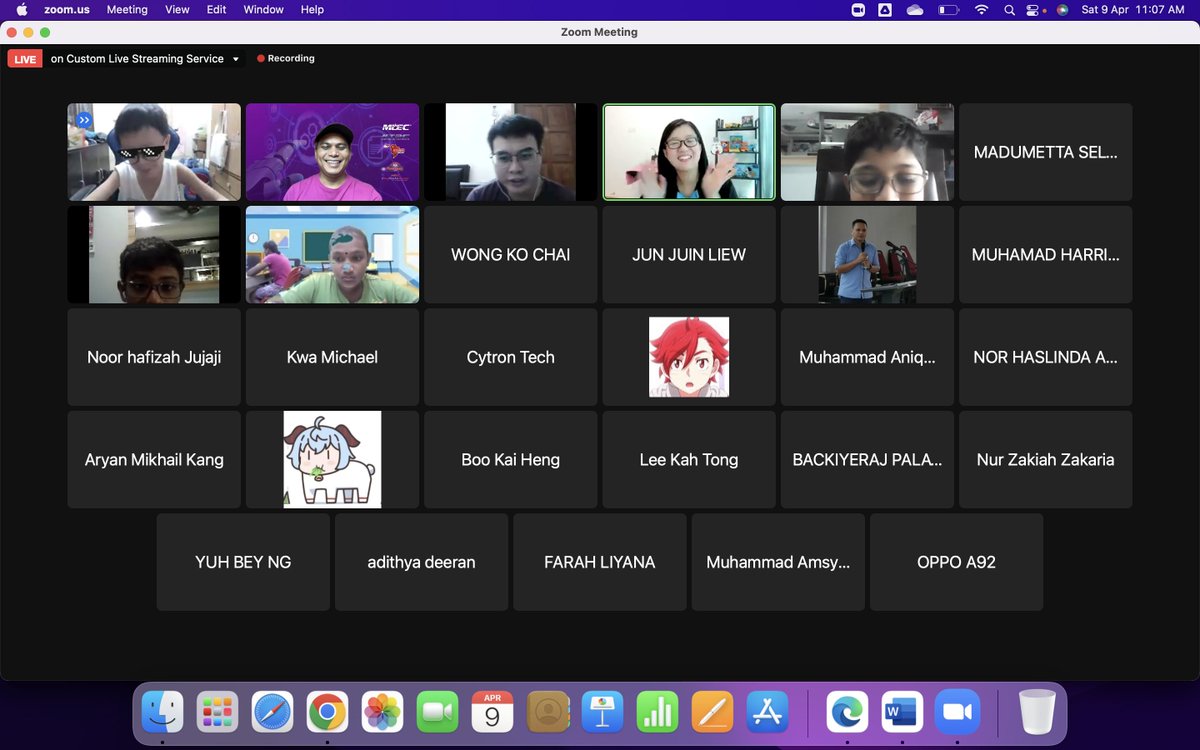Click the Custom Live Streaming Service label
This screenshot has height=750, width=1200.
tap(137, 59)
